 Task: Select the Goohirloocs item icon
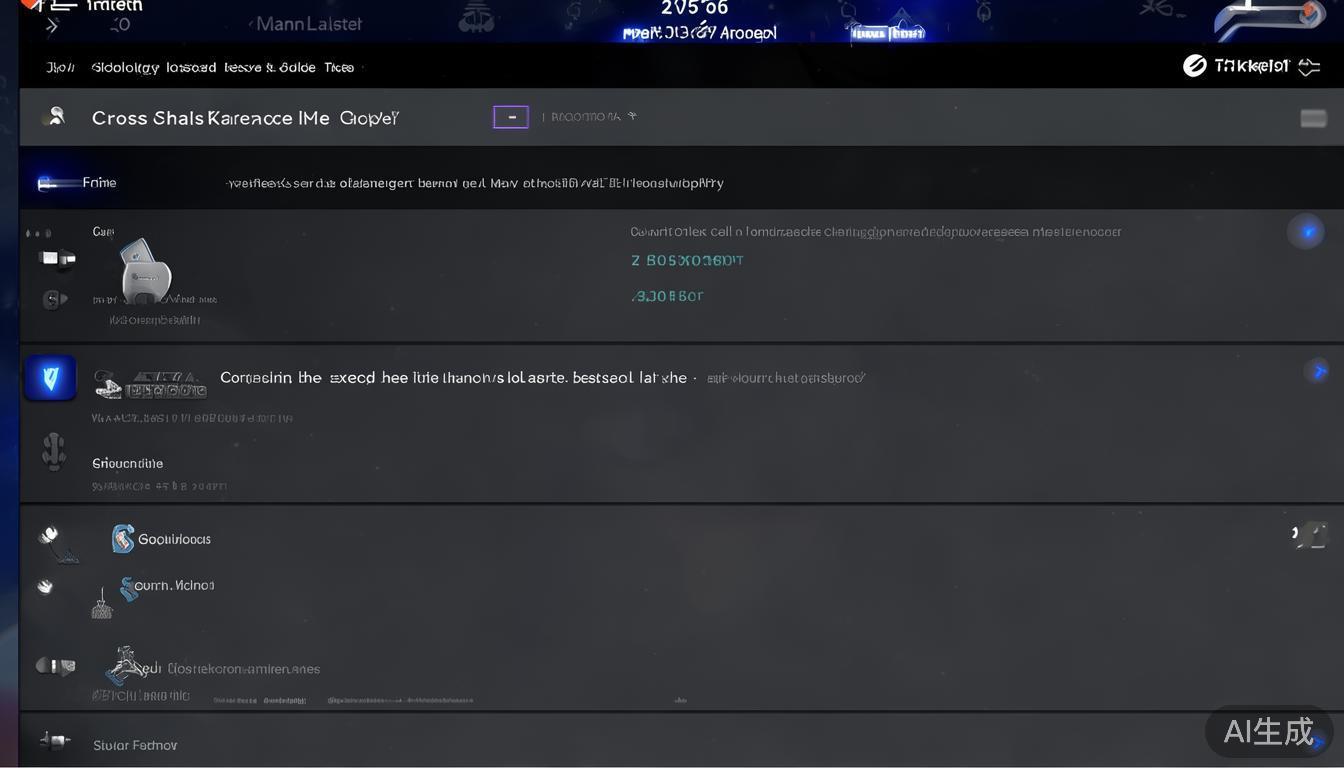point(123,539)
